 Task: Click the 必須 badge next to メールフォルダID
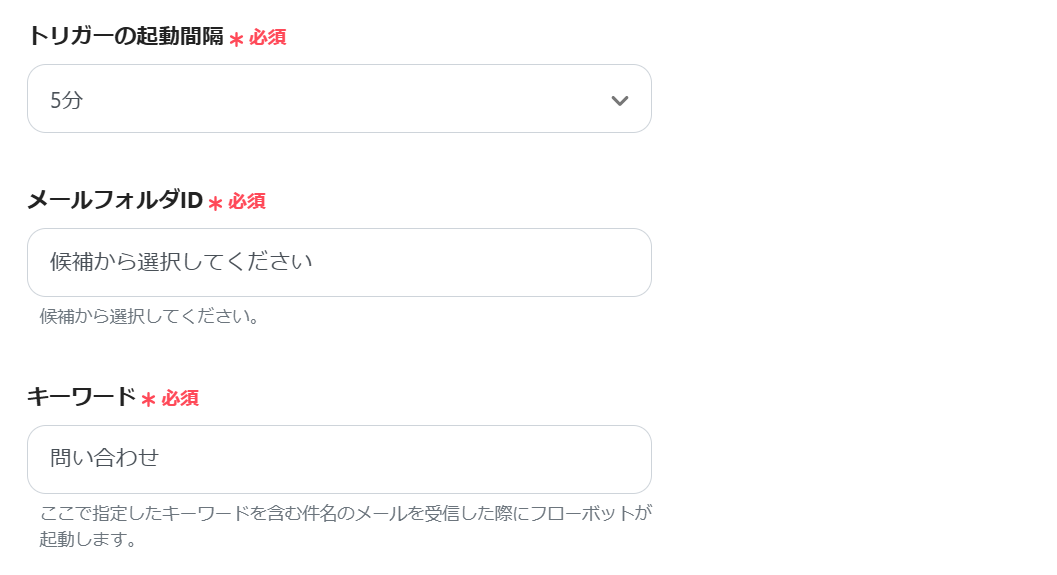point(247,201)
